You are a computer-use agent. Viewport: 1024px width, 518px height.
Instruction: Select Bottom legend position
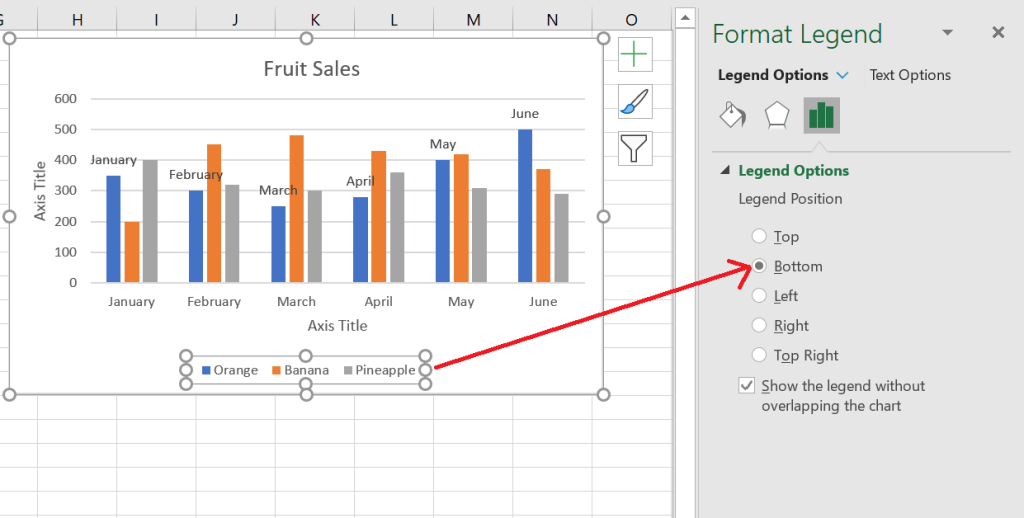coord(759,266)
